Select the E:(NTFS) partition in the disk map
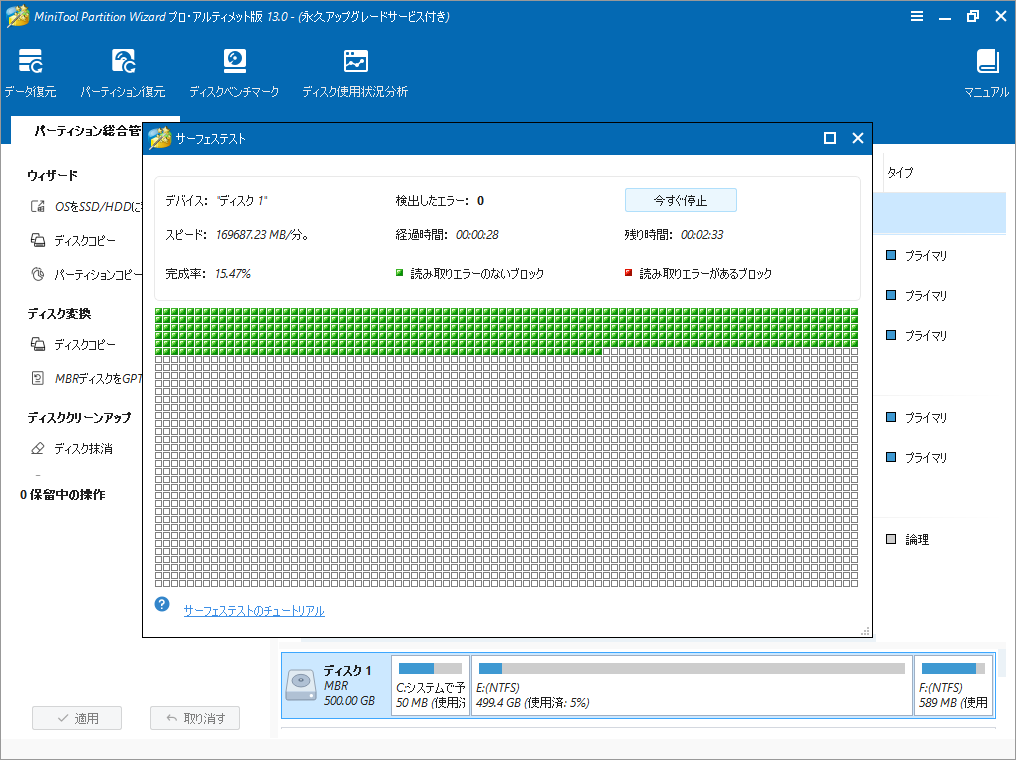 click(690, 686)
